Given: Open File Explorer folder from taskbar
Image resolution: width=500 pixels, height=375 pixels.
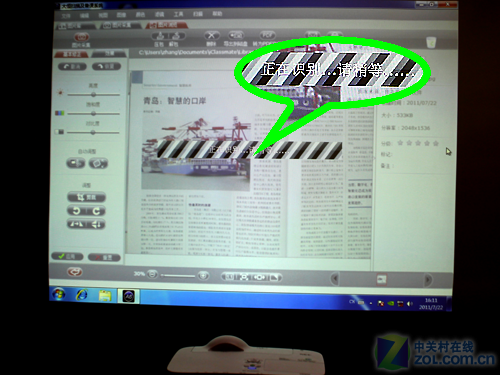Looking at the screenshot, I should 105,295.
